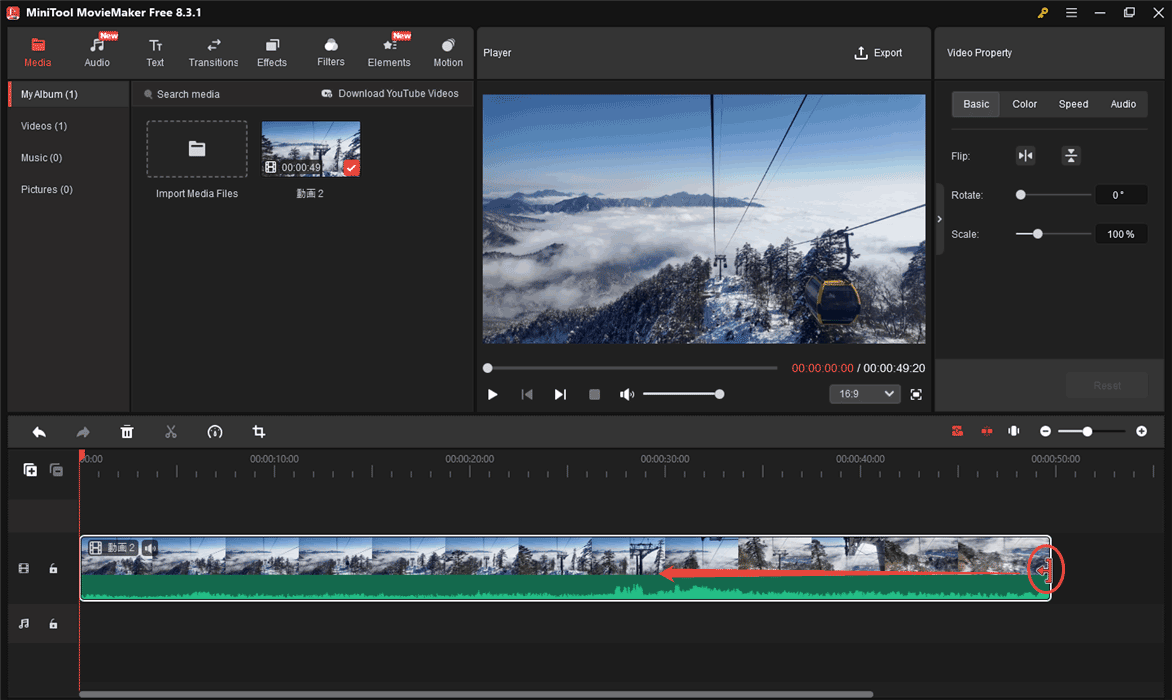Mute the player volume icon
The height and width of the screenshot is (700, 1172).
click(627, 394)
